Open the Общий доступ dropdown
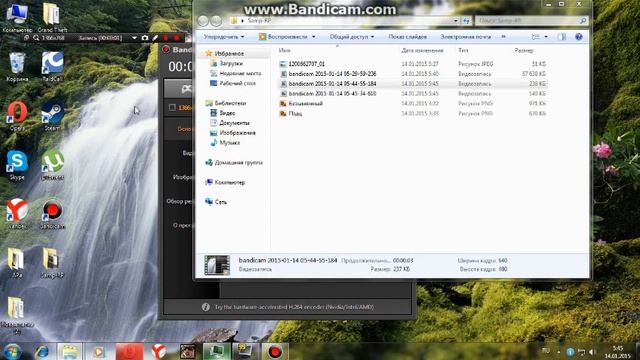 click(352, 37)
